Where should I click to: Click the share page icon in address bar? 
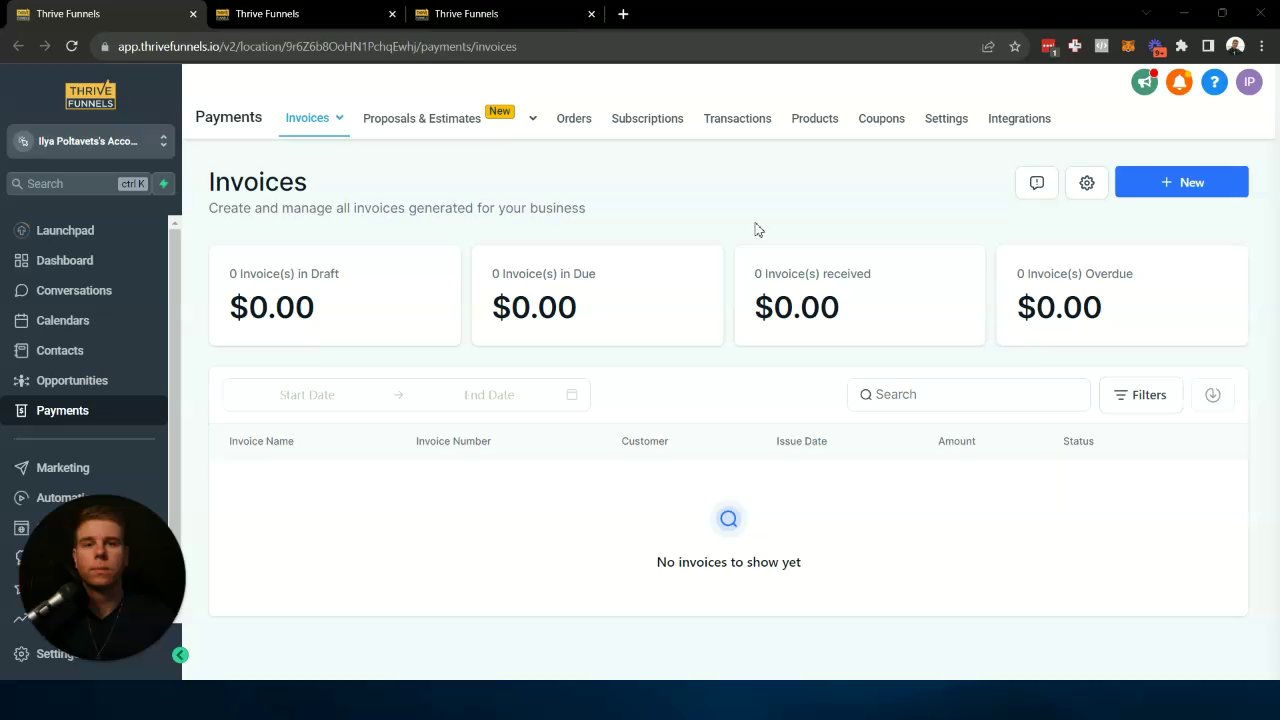pyautogui.click(x=988, y=46)
